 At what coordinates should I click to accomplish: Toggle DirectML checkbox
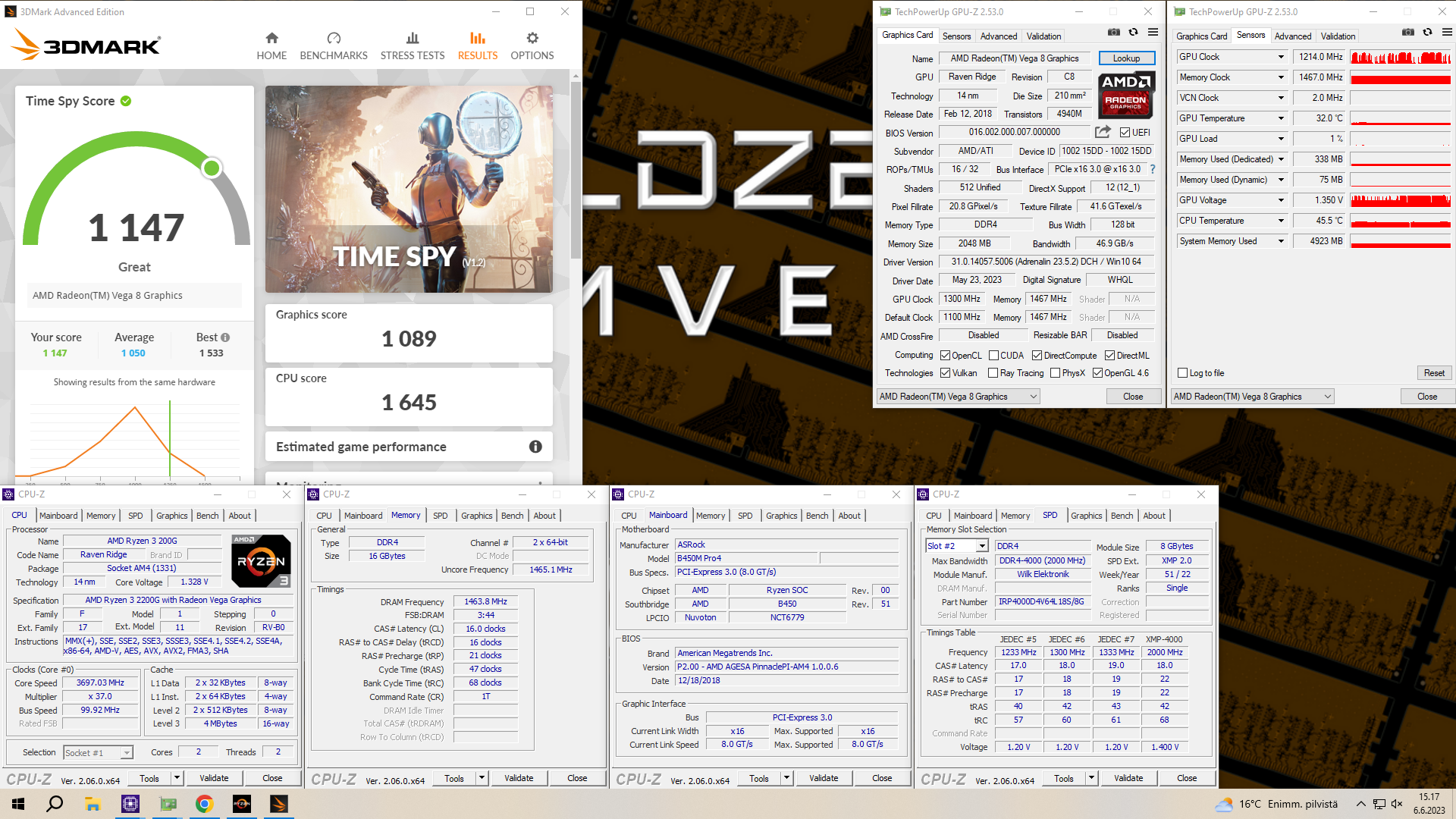point(1109,356)
